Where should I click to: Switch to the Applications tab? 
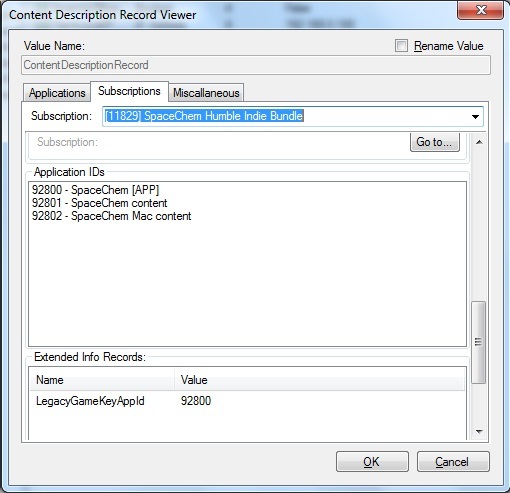[x=57, y=93]
